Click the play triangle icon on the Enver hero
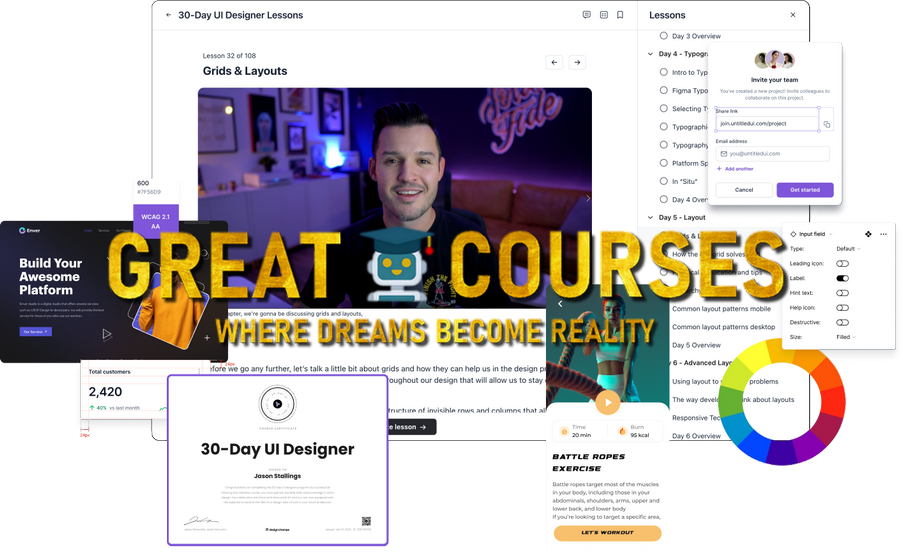 pos(107,334)
